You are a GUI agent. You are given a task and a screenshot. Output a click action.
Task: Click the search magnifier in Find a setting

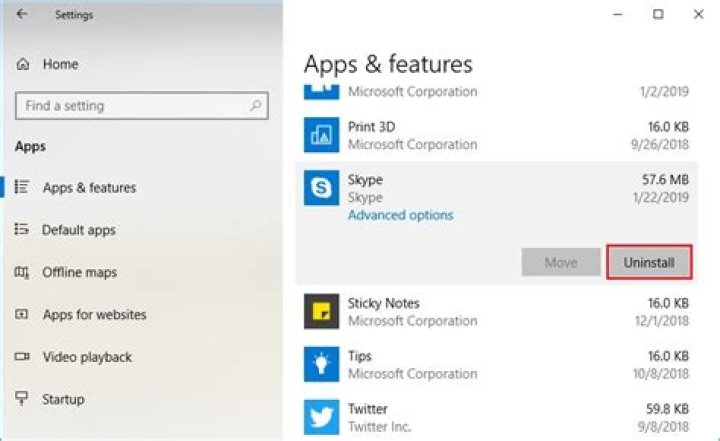pyautogui.click(x=256, y=106)
